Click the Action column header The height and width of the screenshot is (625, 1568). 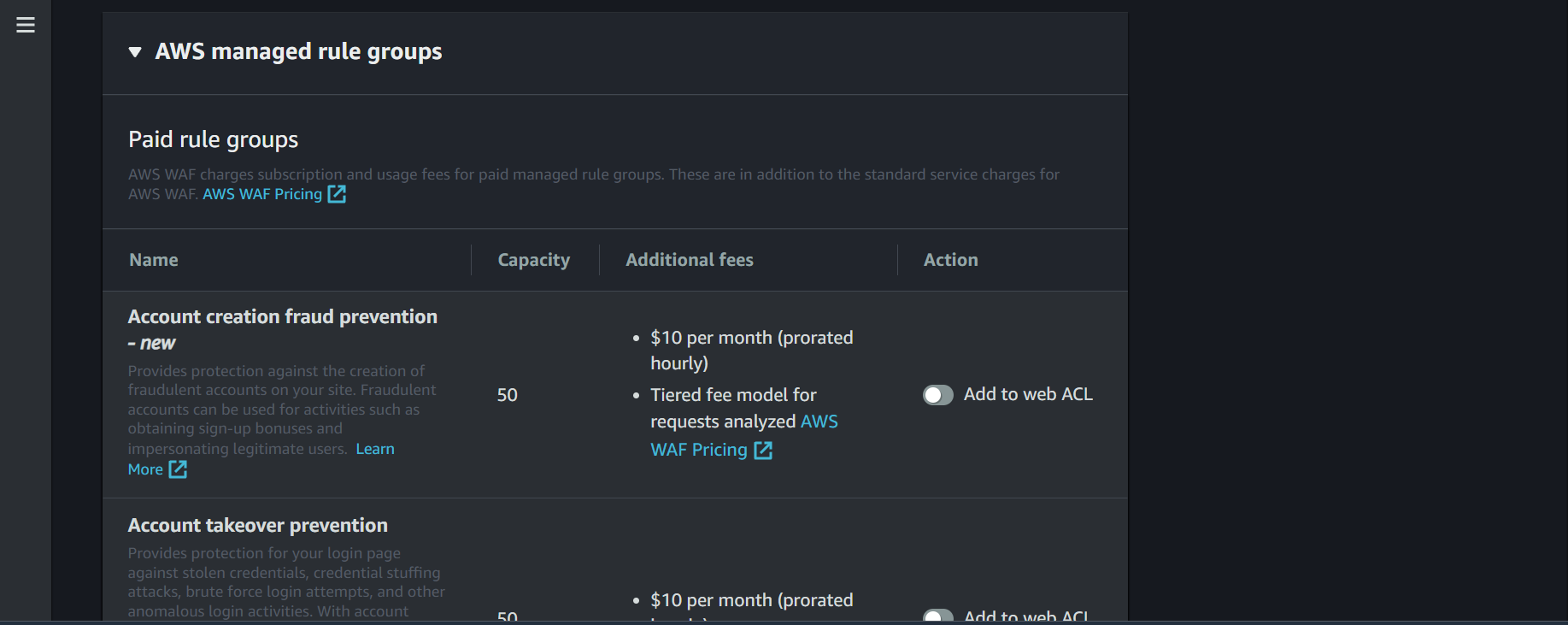click(951, 260)
